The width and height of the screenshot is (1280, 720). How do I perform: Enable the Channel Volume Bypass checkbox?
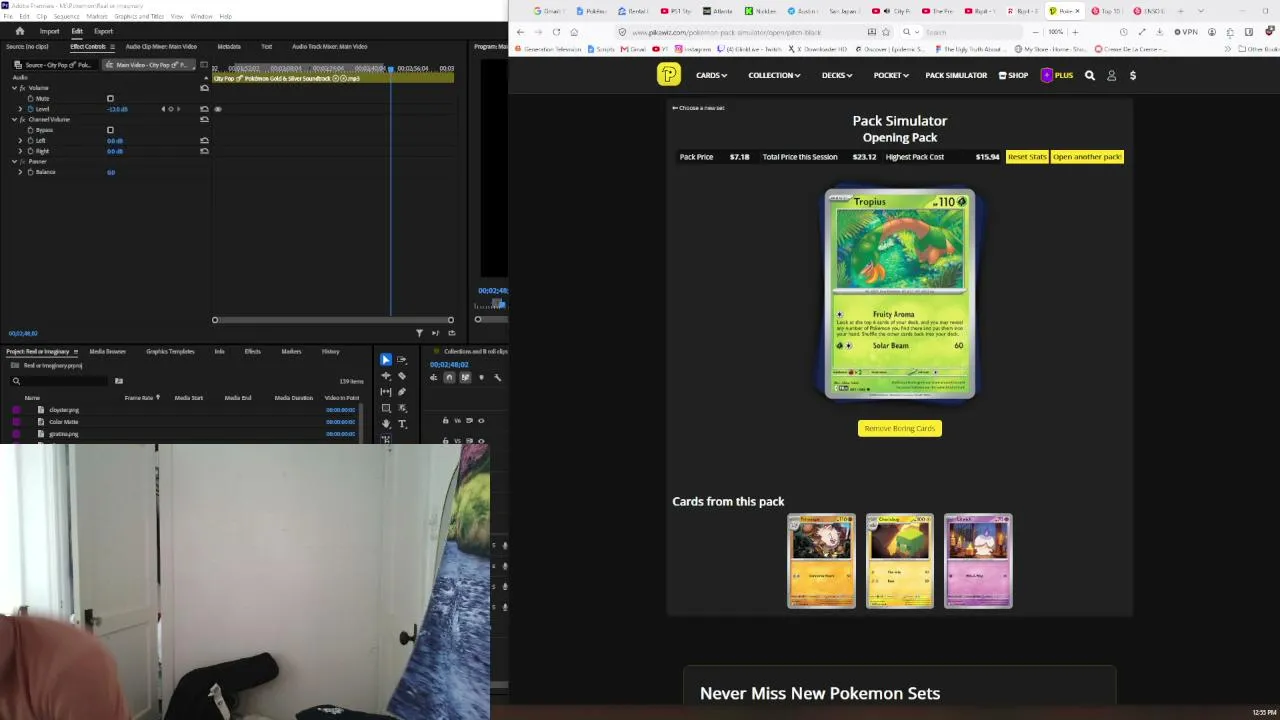pos(110,130)
